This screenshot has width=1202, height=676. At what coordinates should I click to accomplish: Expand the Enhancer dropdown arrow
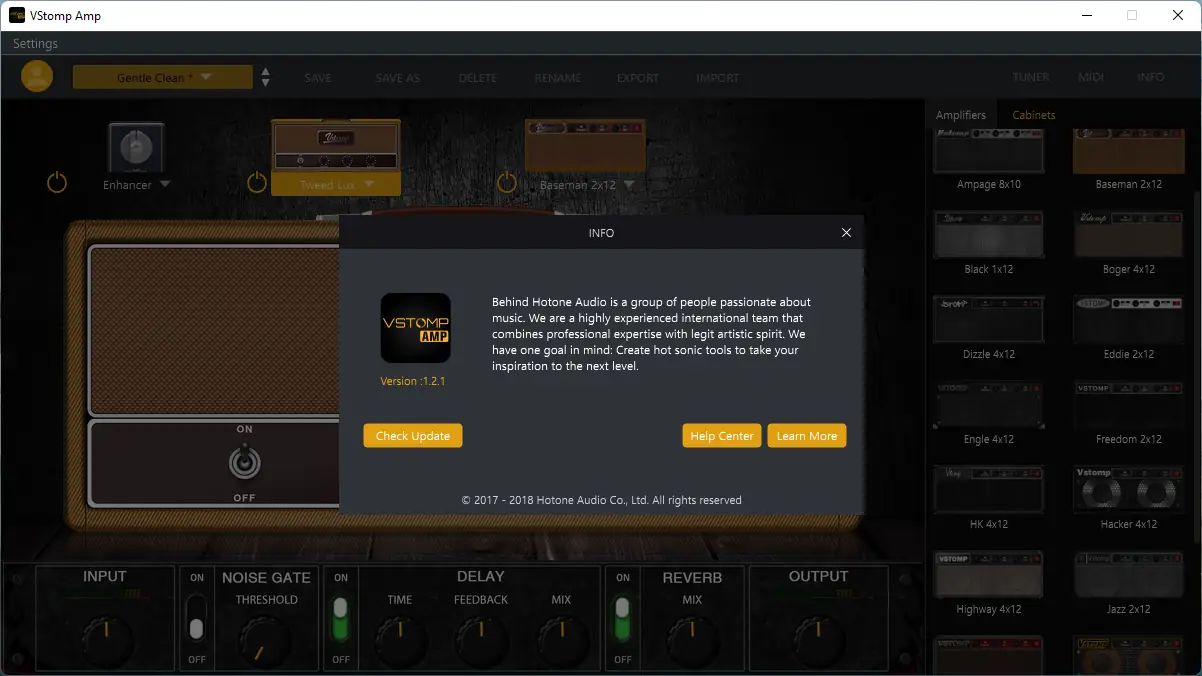(165, 185)
